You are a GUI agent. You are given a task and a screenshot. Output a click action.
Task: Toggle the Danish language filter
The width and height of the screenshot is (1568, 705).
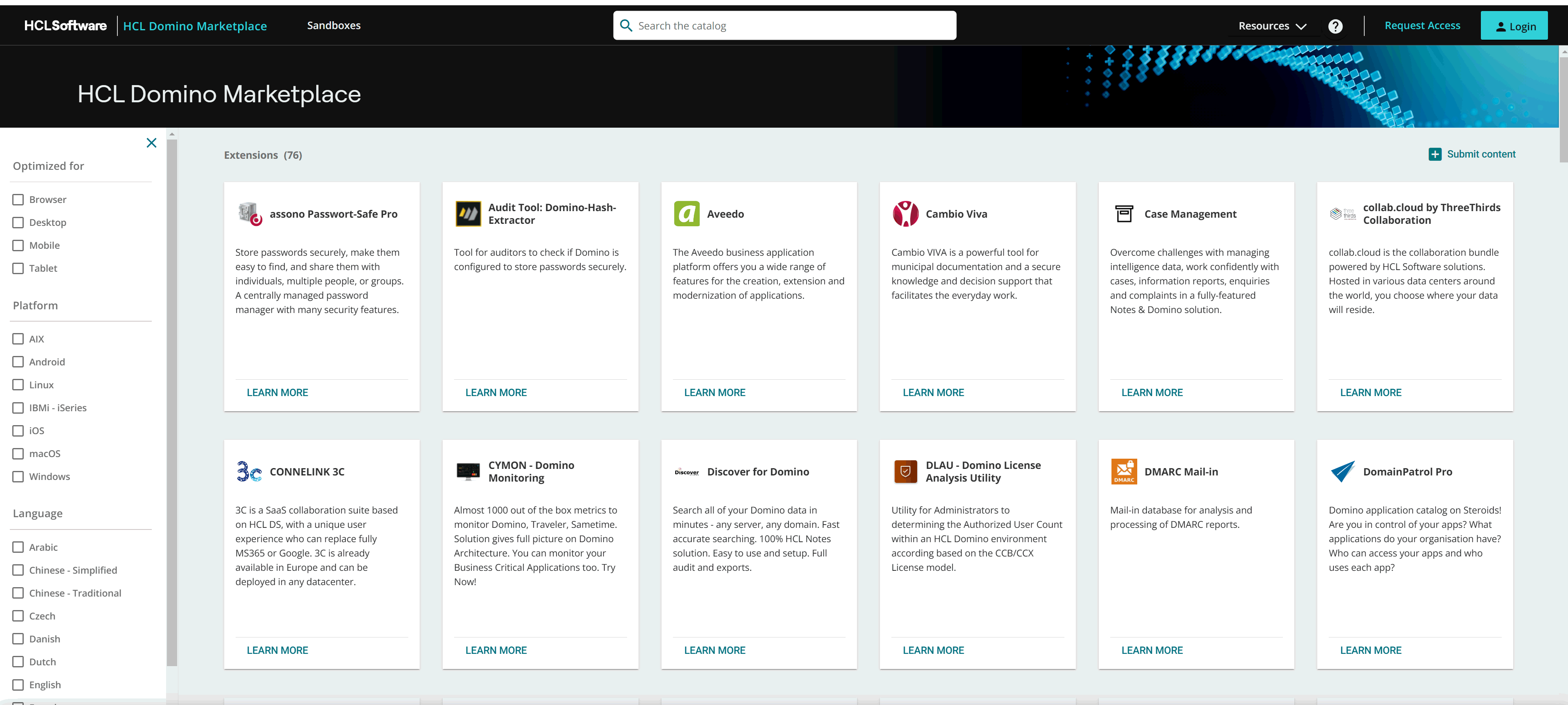coord(18,639)
